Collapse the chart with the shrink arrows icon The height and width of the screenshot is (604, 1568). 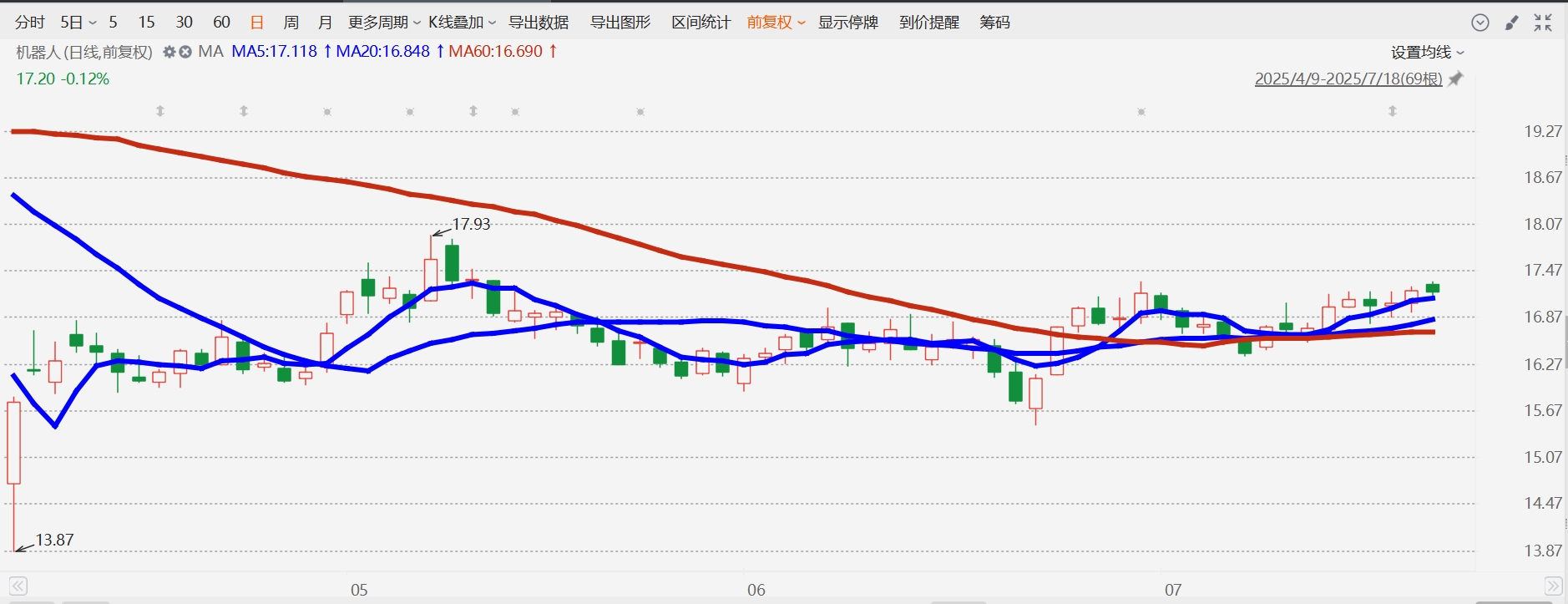point(1543,23)
